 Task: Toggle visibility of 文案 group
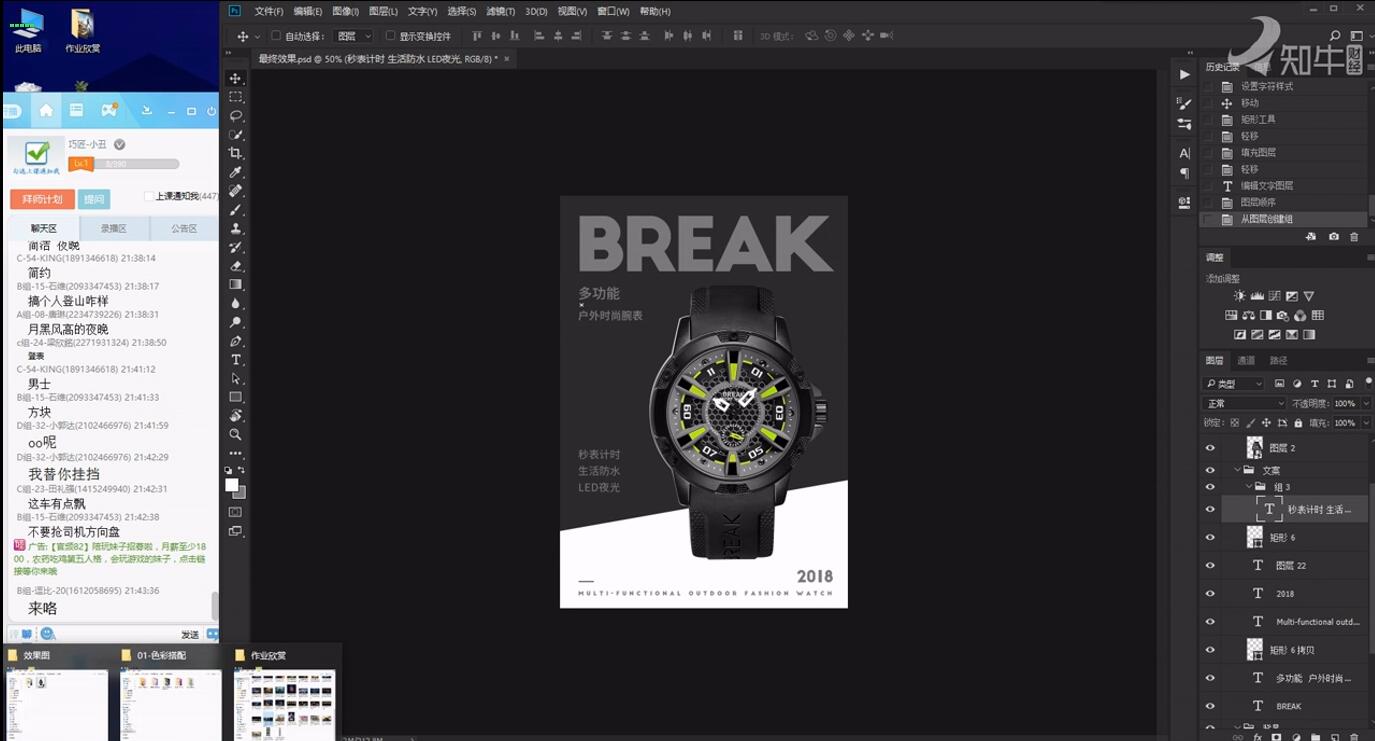click(x=1210, y=470)
